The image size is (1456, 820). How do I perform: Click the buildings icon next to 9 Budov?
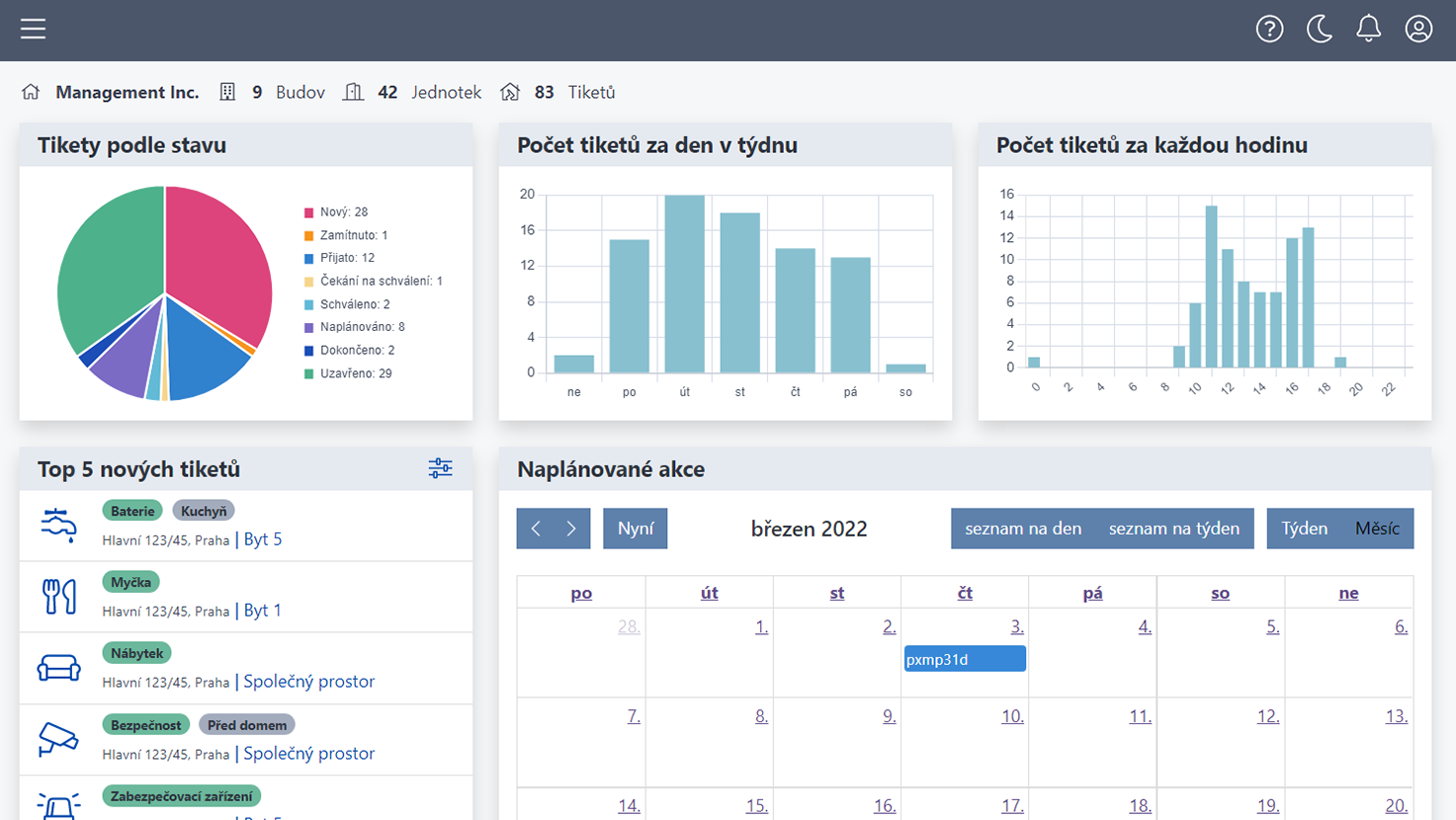tap(227, 92)
